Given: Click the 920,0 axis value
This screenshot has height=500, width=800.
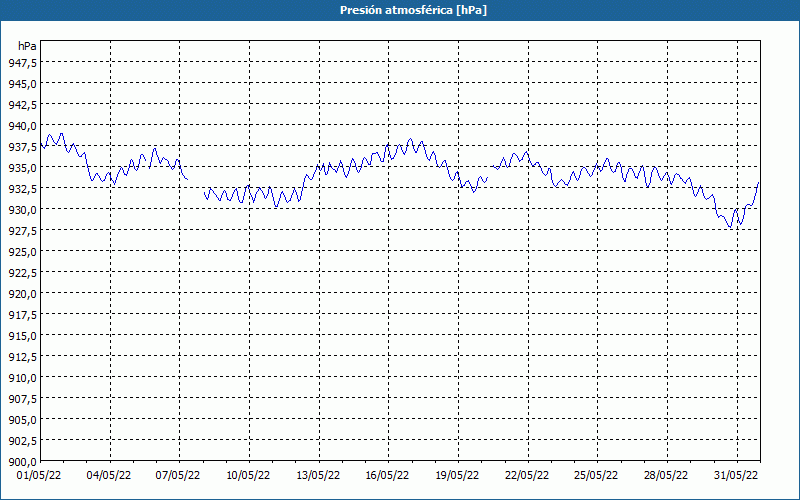Looking at the screenshot, I should [x=22, y=293].
